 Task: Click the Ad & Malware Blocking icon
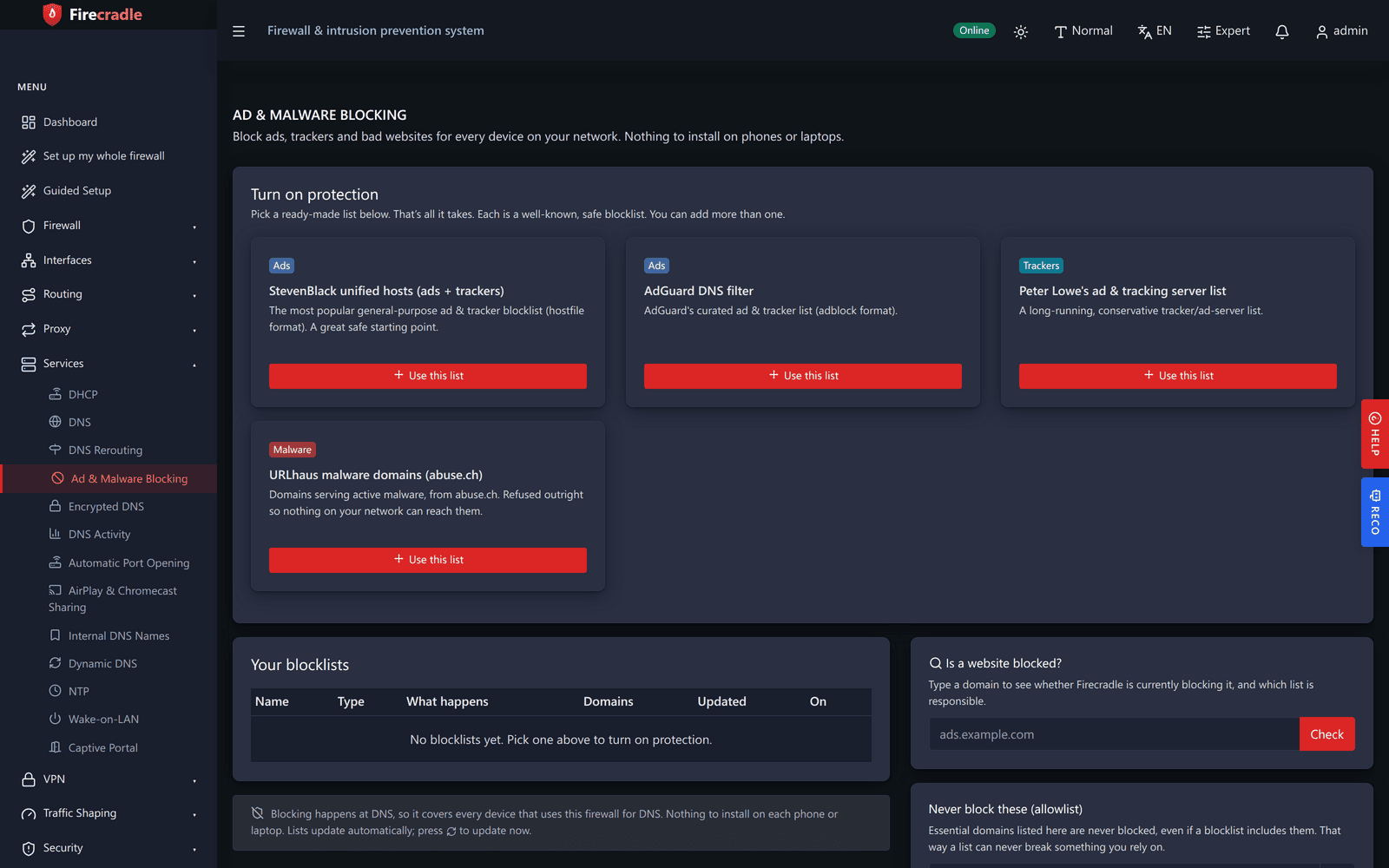tap(57, 478)
